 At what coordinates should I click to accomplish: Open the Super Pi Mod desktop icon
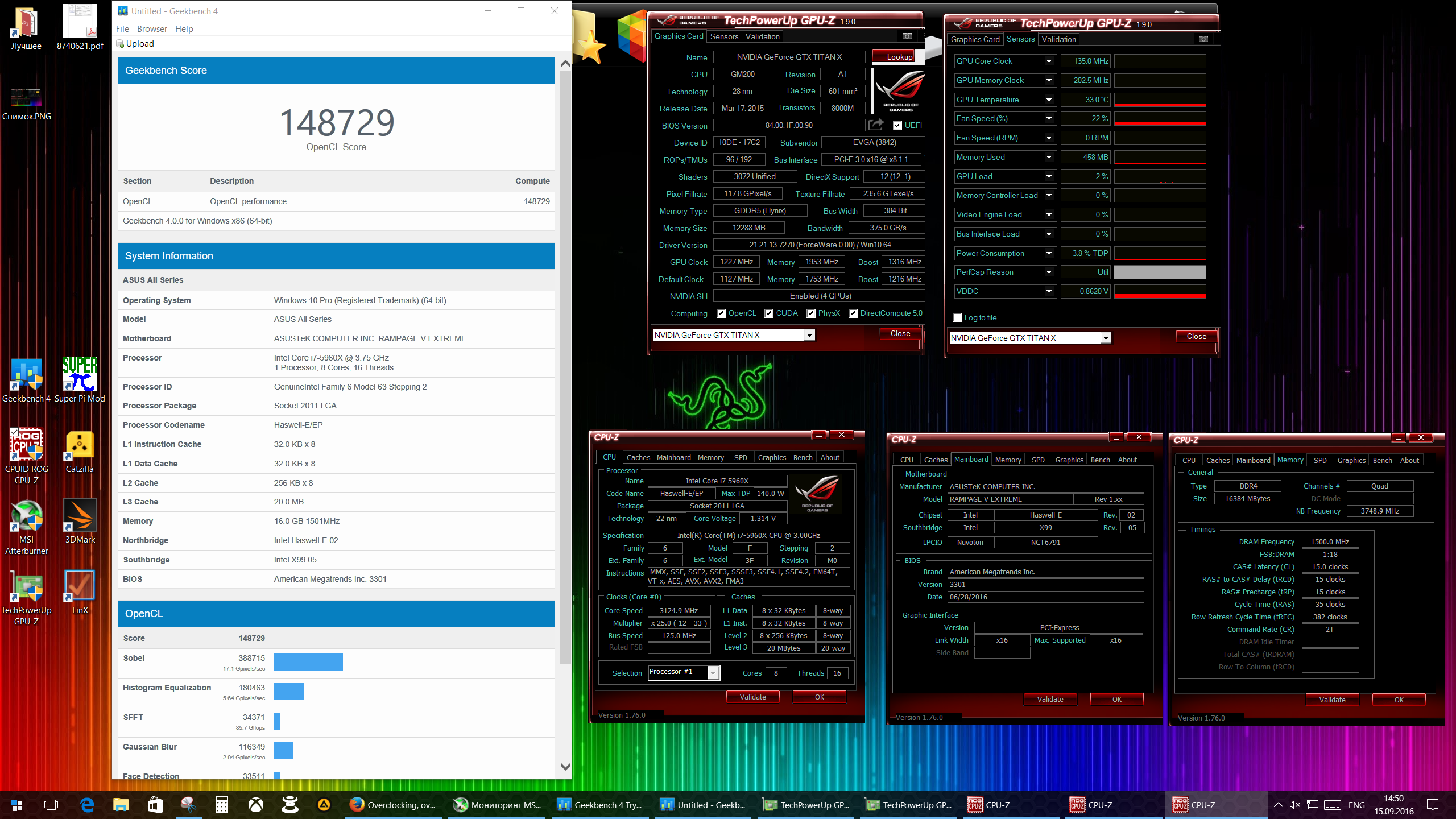tap(80, 380)
